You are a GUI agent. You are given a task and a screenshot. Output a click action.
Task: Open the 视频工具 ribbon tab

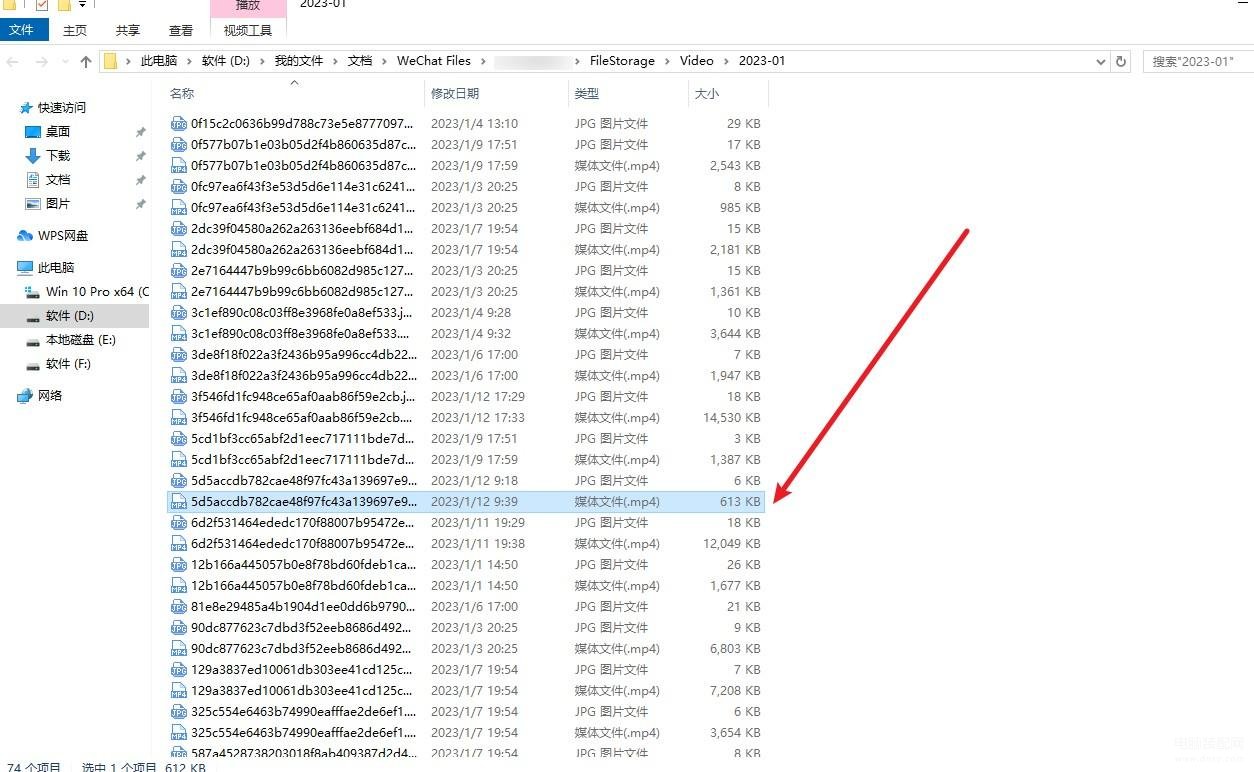coord(247,31)
